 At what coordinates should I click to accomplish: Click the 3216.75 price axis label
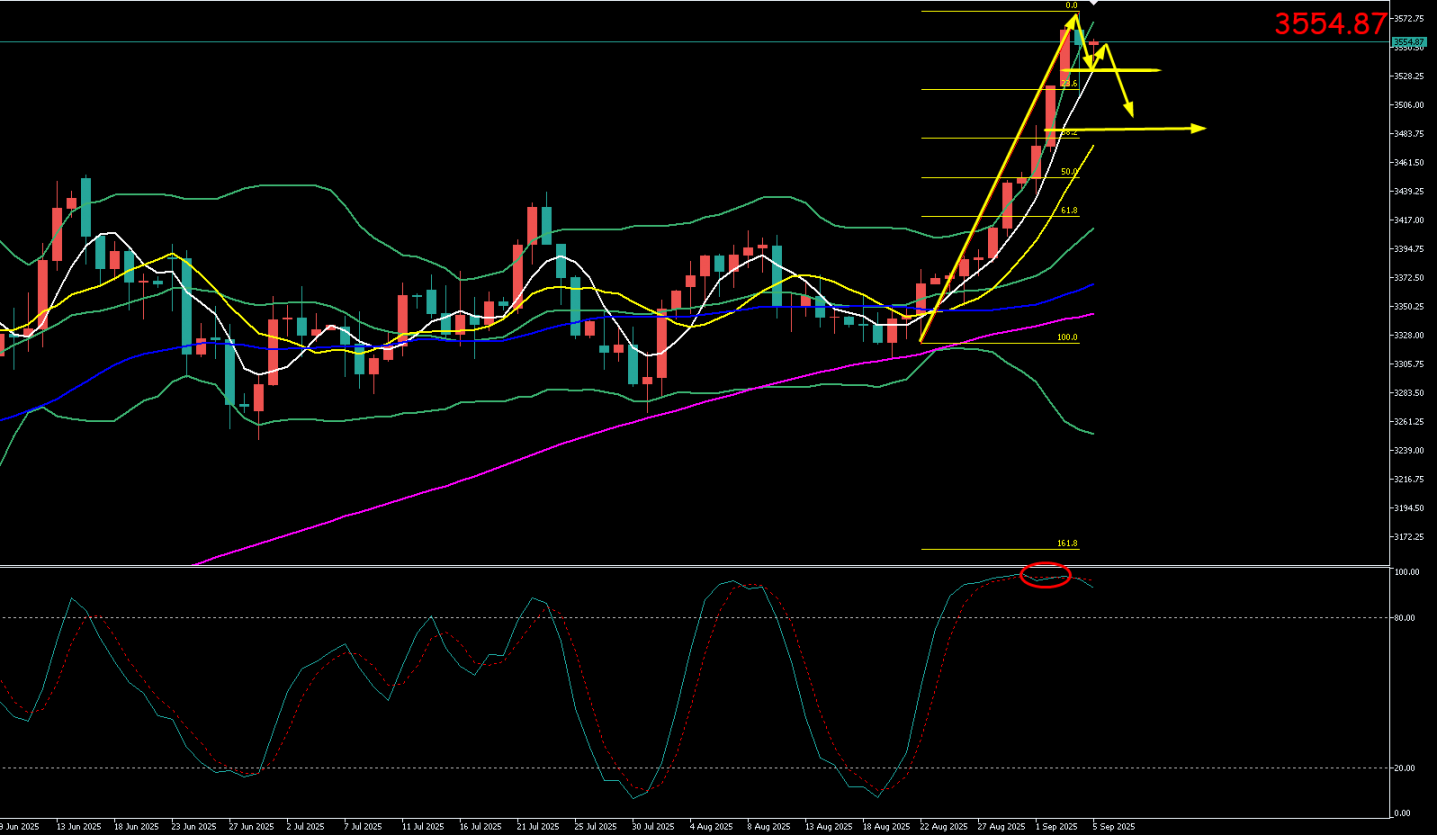[x=1411, y=479]
